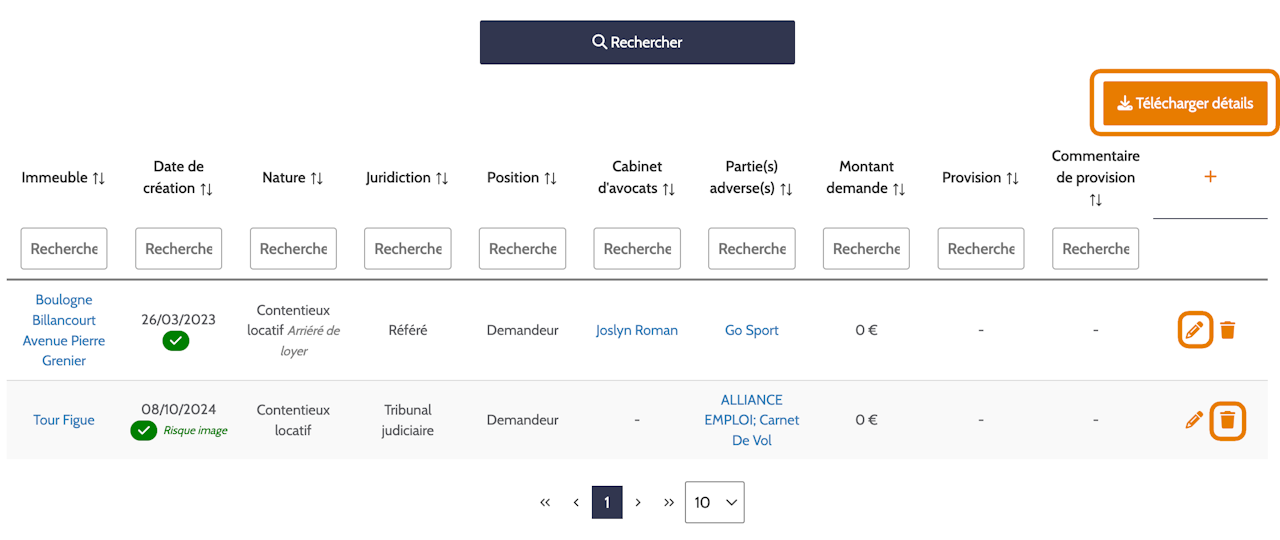The width and height of the screenshot is (1280, 540).
Task: Edit the Boulogne Billancourt litigation row
Action: (x=1194, y=330)
